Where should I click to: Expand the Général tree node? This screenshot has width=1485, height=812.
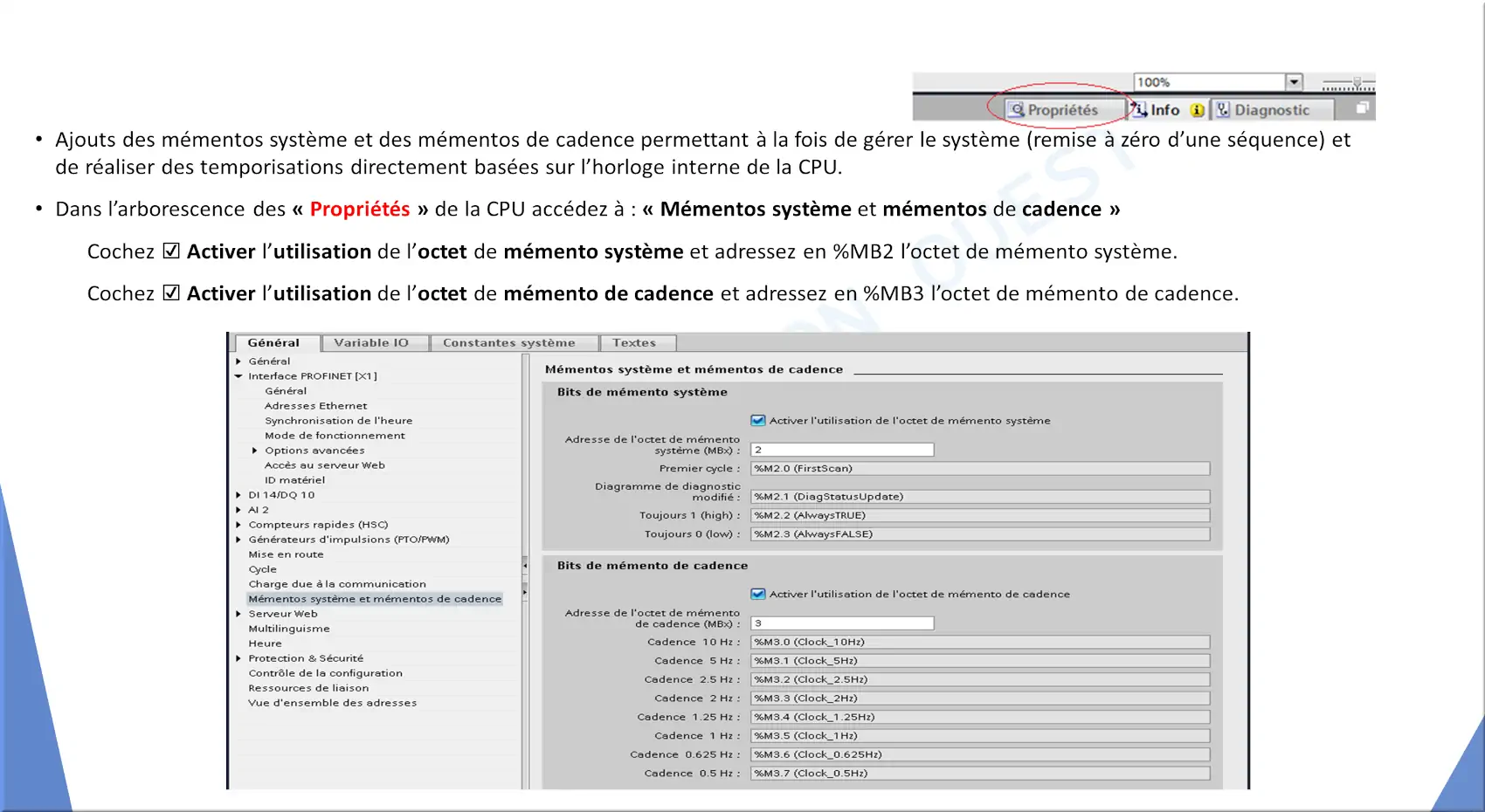238,361
